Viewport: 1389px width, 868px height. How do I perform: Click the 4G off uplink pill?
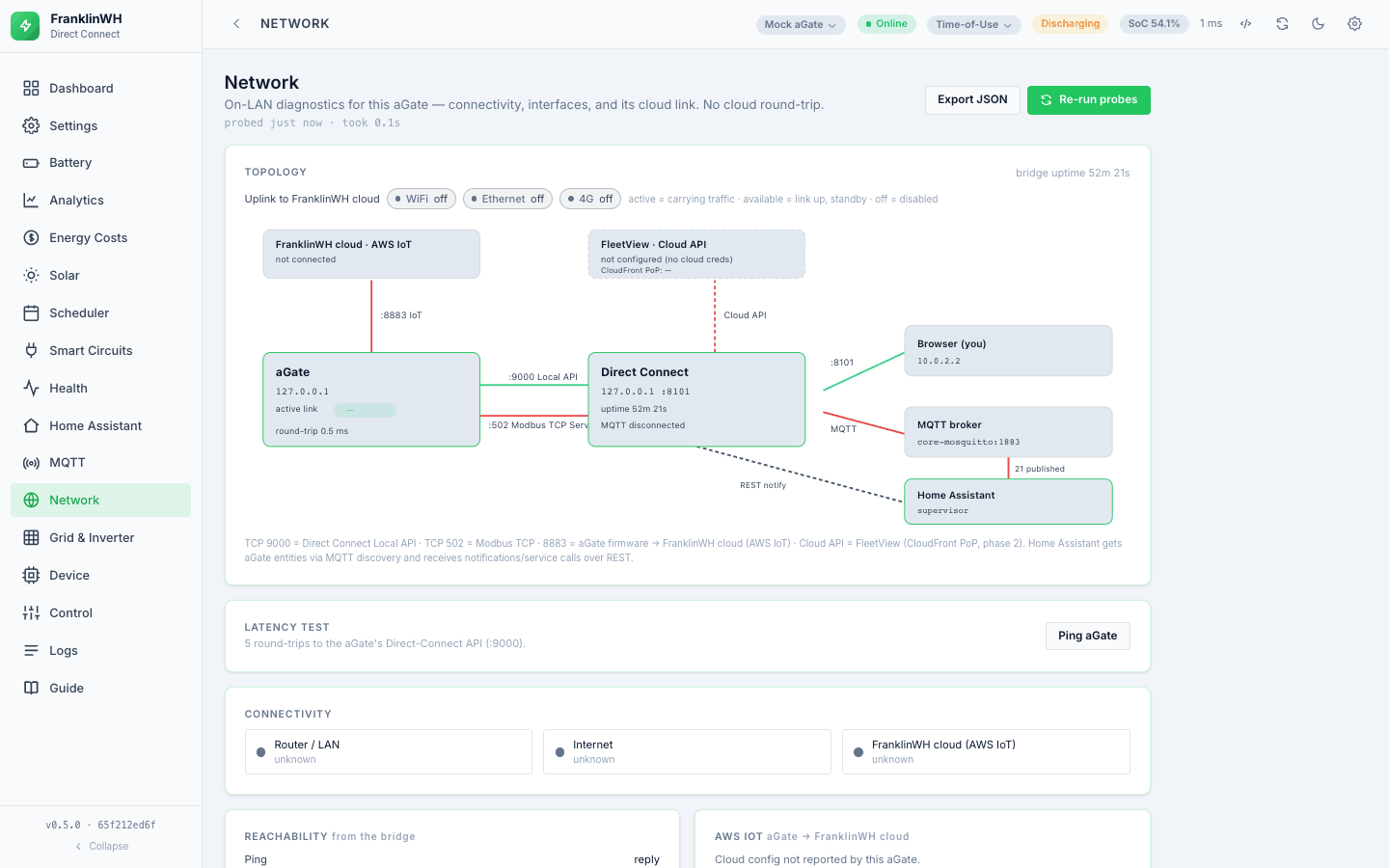click(590, 199)
